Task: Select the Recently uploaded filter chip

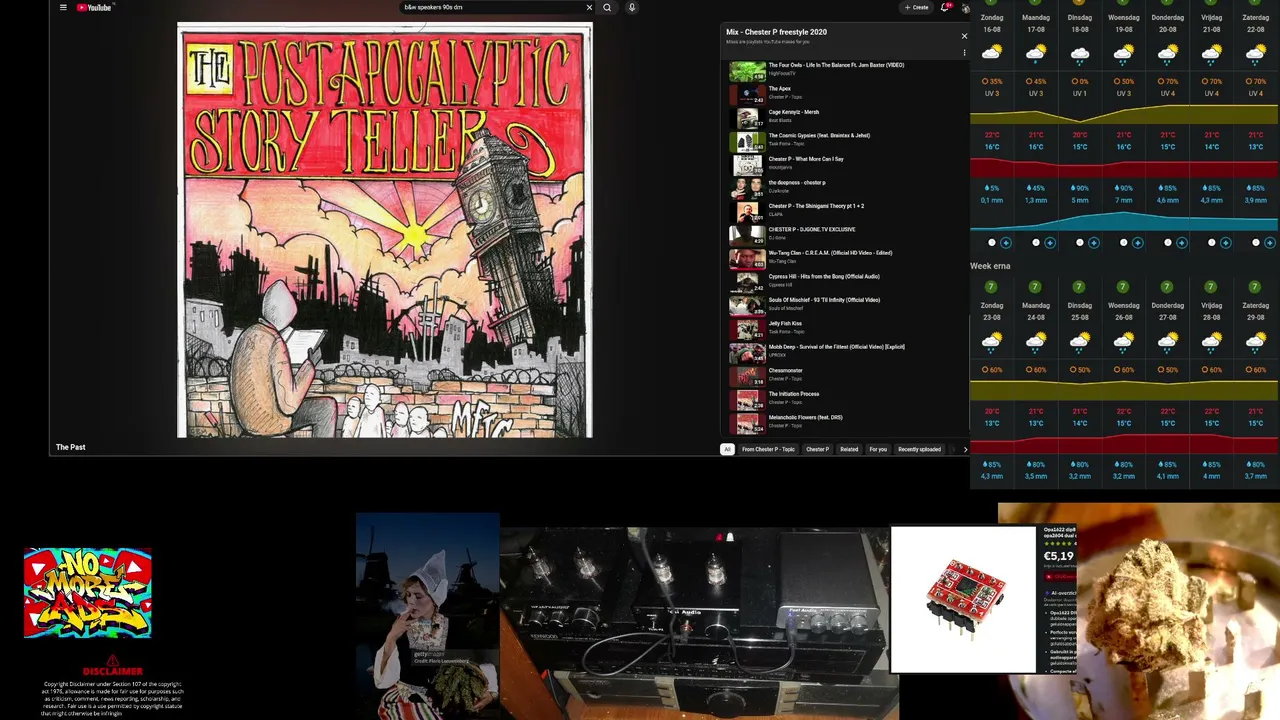Action: 919,449
